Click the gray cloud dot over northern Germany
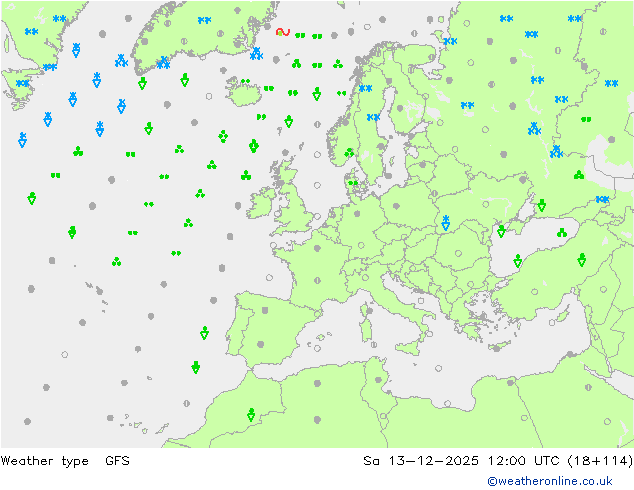The height and width of the screenshot is (490, 634). 357,213
